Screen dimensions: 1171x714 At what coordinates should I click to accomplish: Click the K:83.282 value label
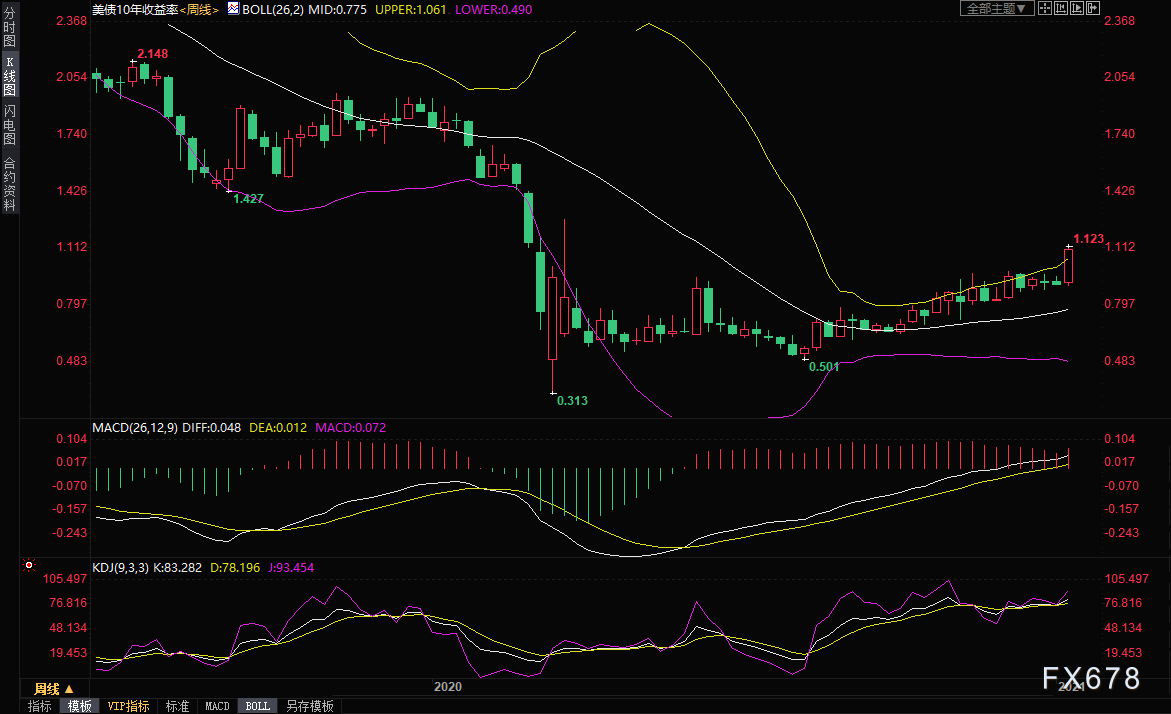pos(177,568)
